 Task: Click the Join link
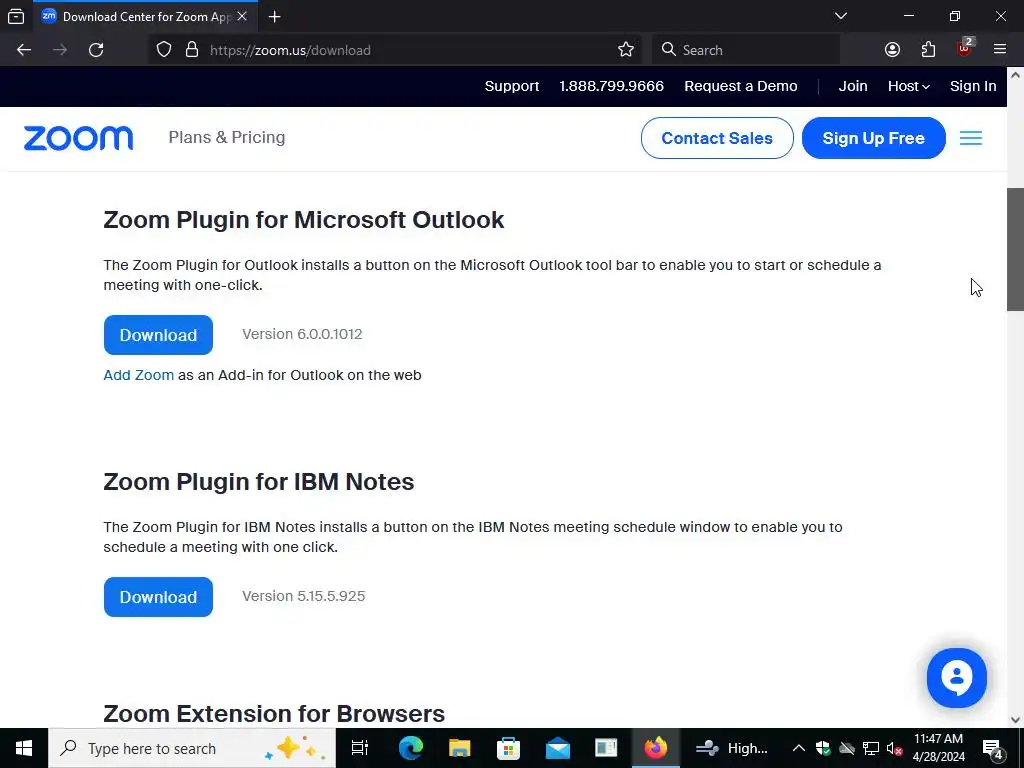853,86
